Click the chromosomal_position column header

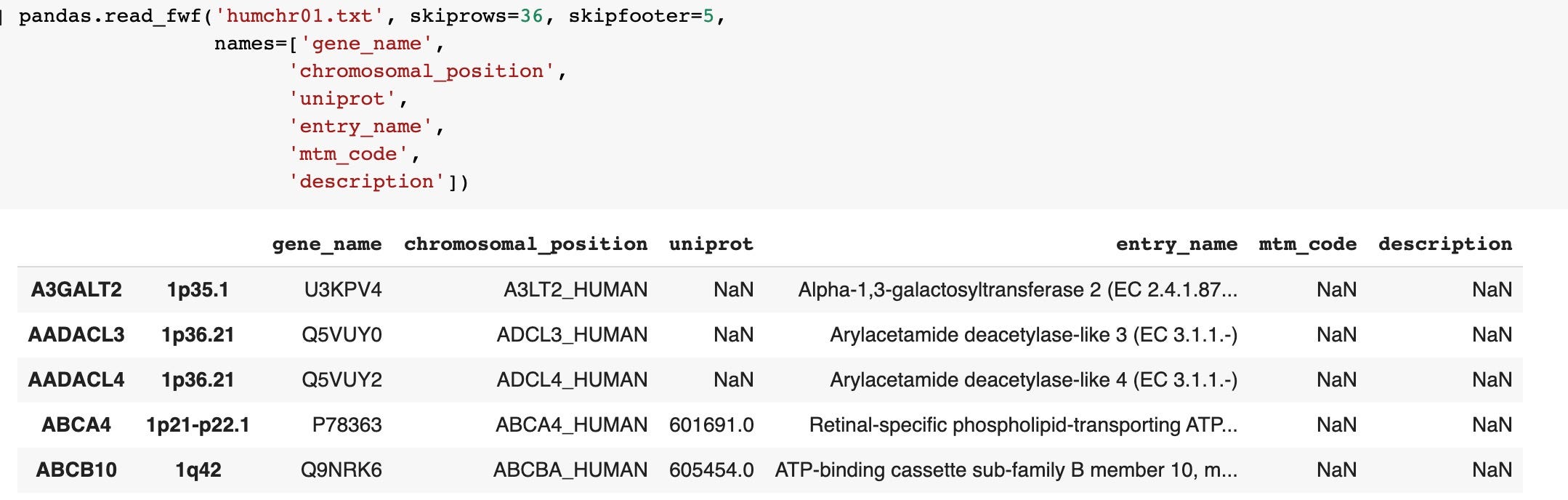[525, 244]
